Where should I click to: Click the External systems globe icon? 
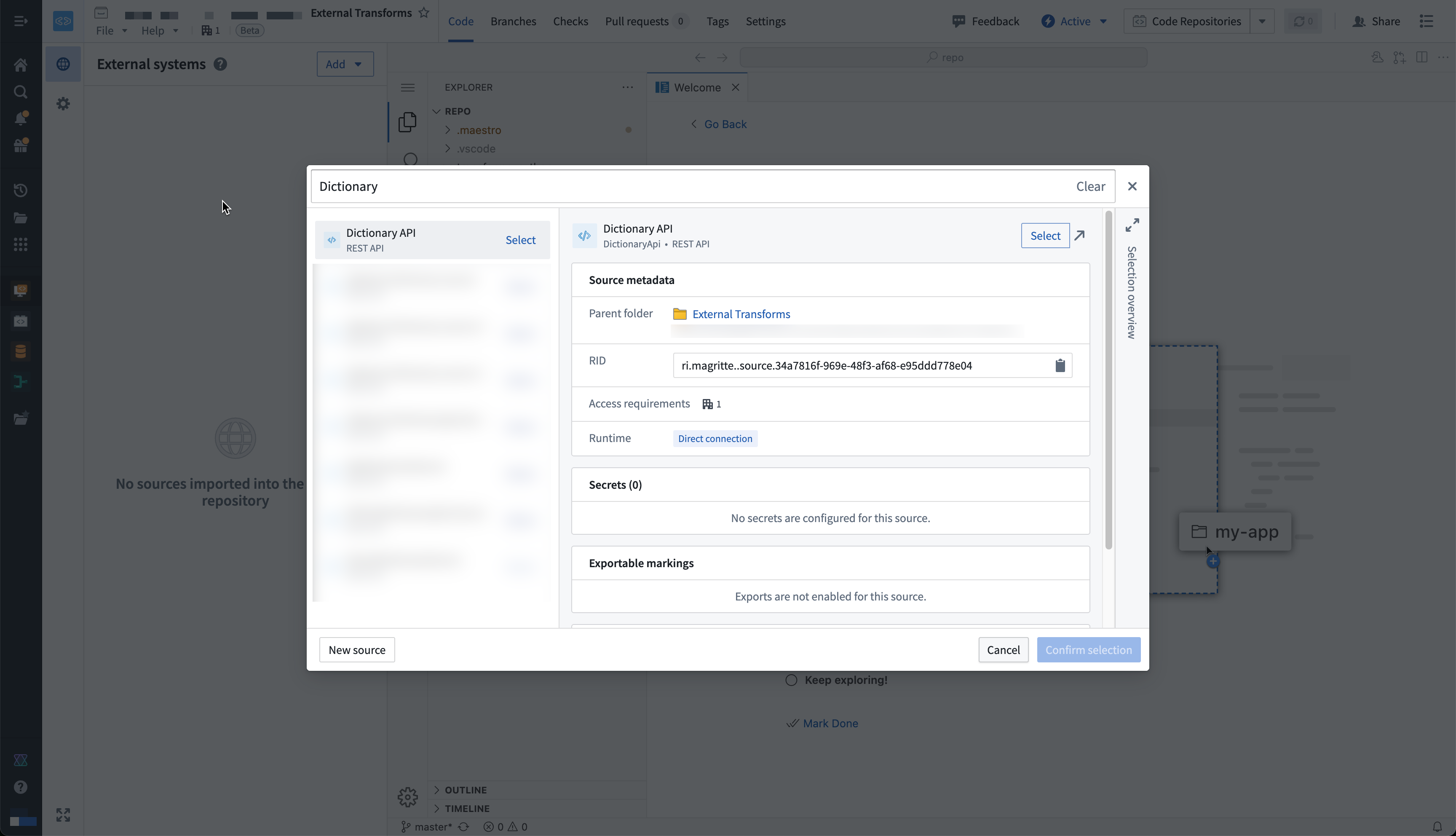pyautogui.click(x=63, y=64)
